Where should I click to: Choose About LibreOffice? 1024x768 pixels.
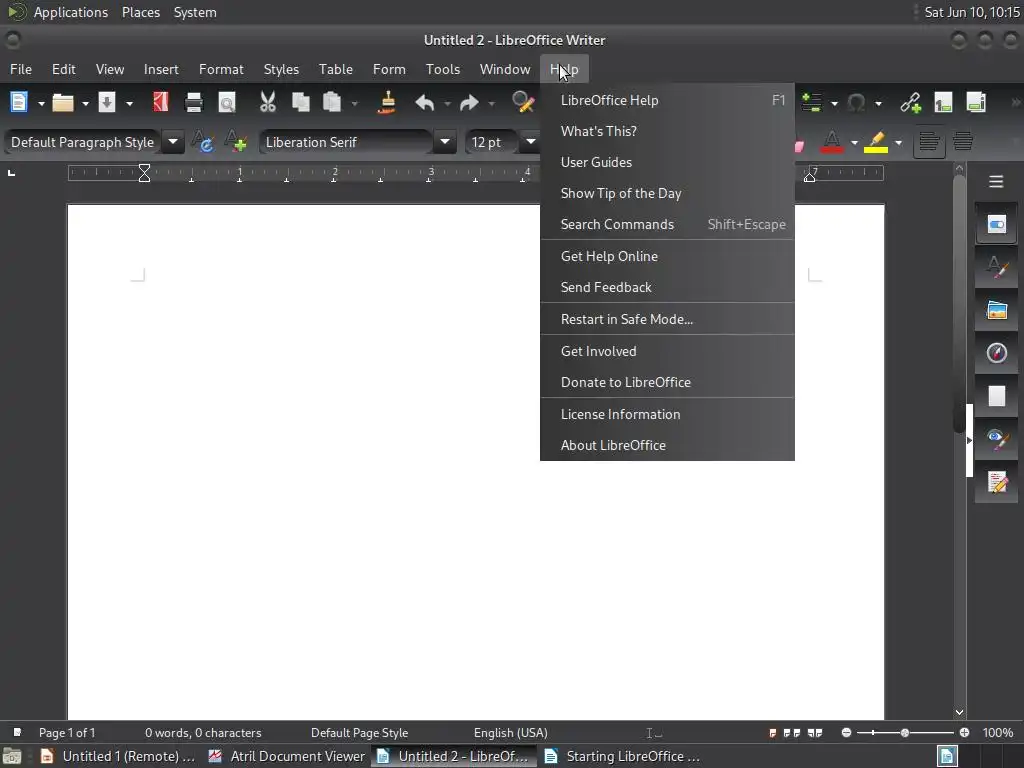tap(667, 445)
